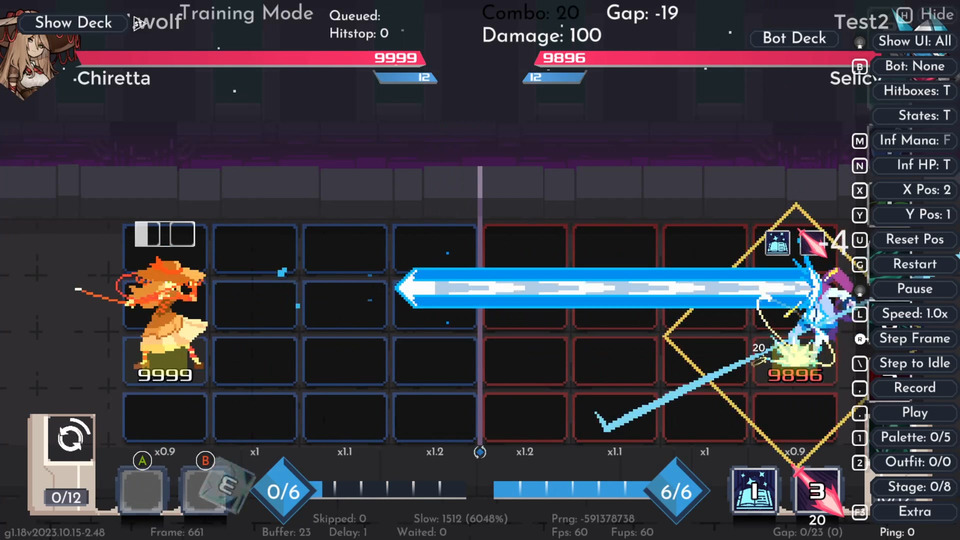Viewport: 960px width, 540px height.
Task: Change Y Pos: 1 value
Action: point(915,214)
